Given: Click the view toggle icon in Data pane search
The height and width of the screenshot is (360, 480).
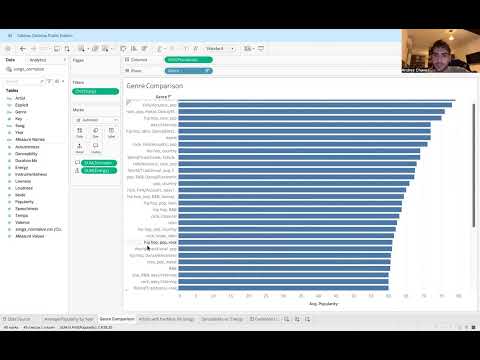Looking at the screenshot, I should (x=57, y=81).
